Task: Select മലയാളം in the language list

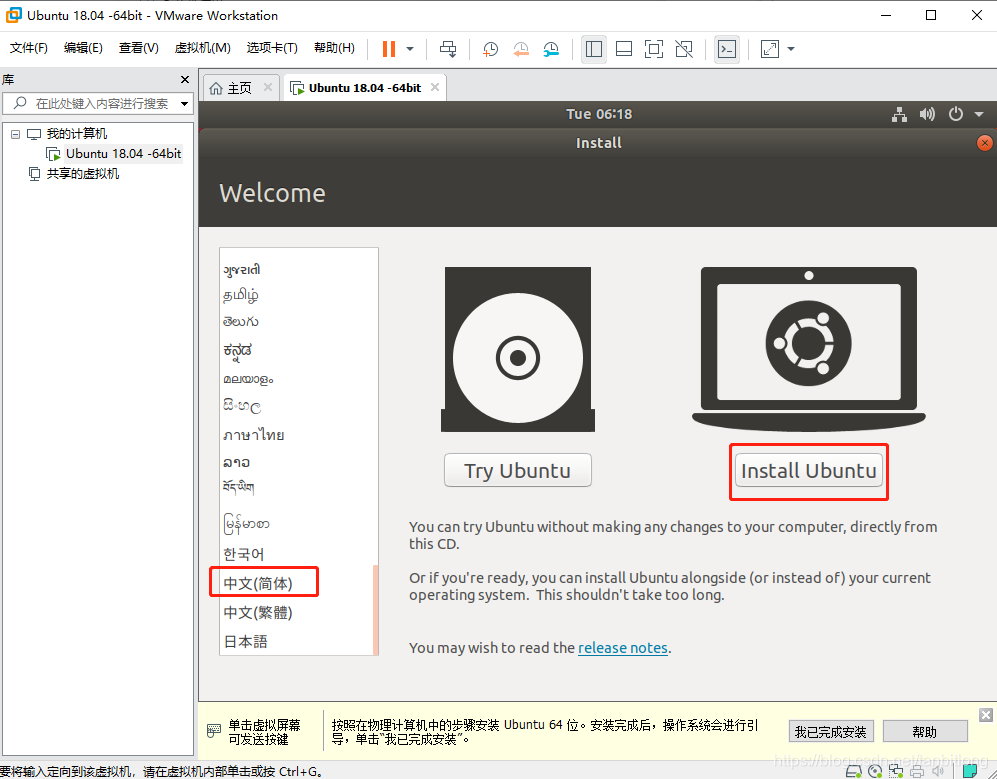Action: [248, 379]
